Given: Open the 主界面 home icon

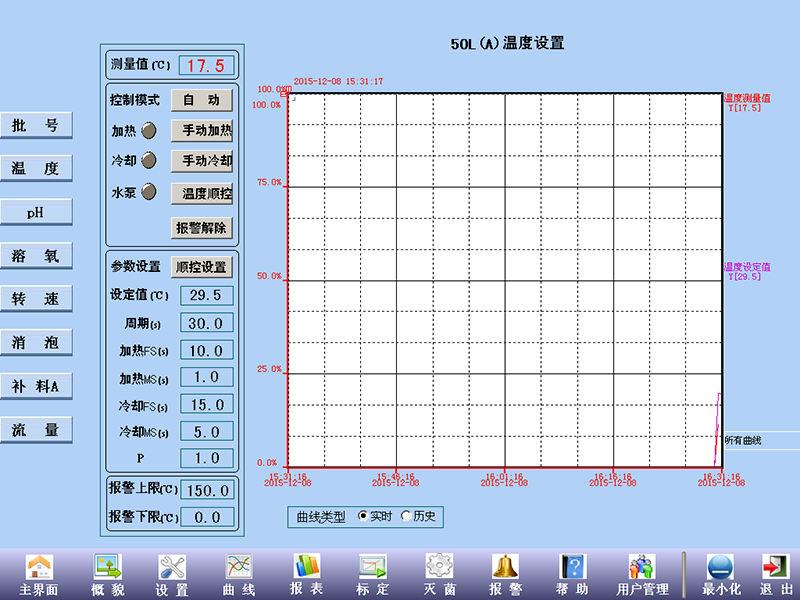Looking at the screenshot, I should (x=39, y=567).
